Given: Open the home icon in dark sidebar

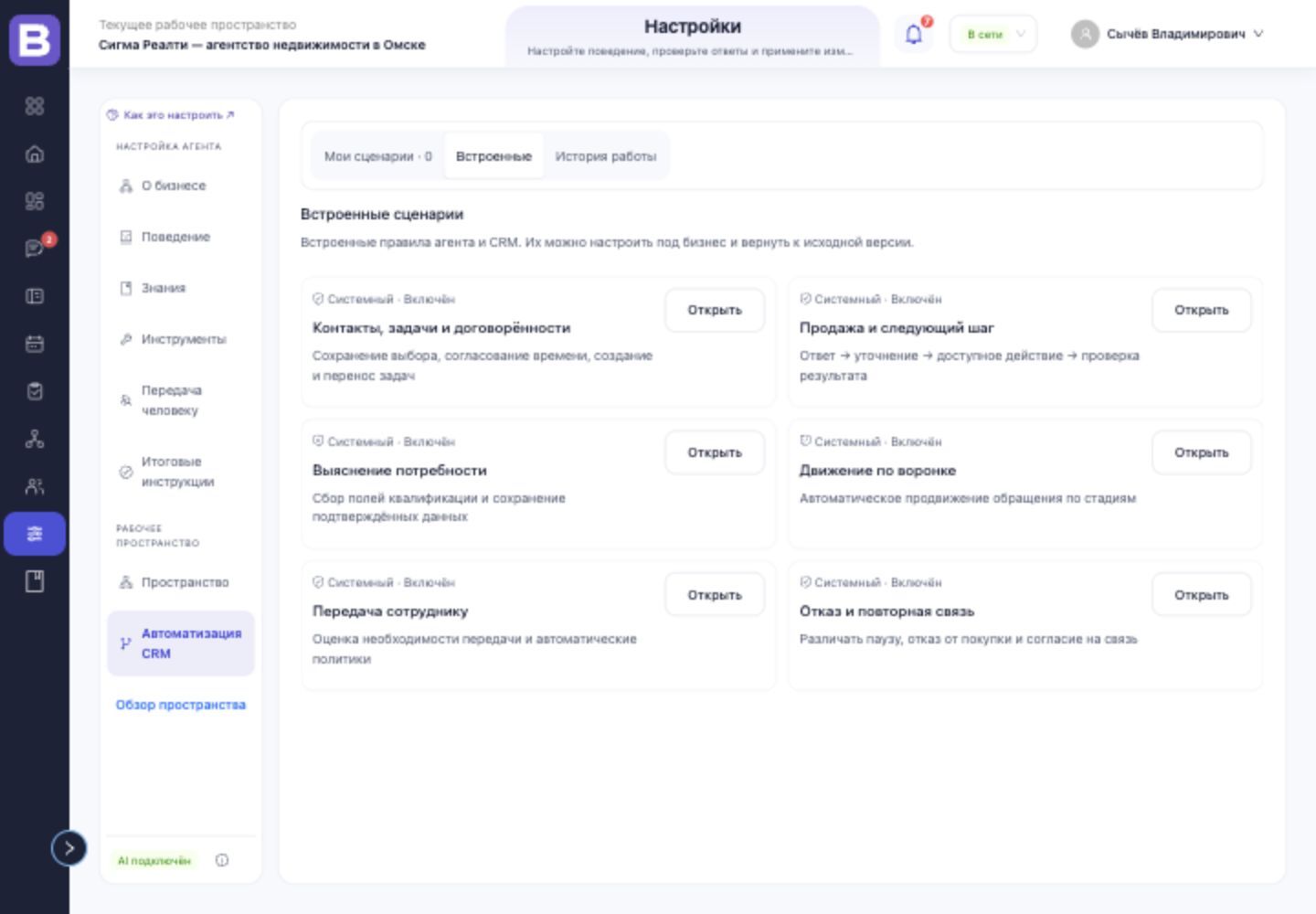Looking at the screenshot, I should [x=35, y=154].
